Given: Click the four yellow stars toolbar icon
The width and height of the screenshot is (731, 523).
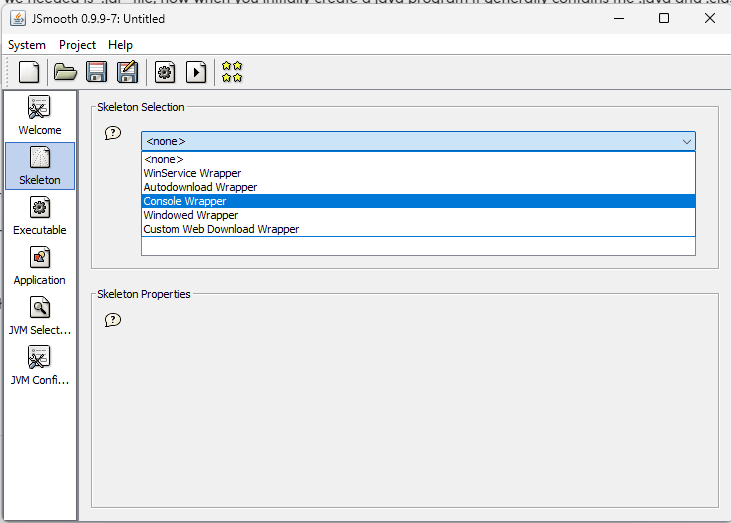Looking at the screenshot, I should pos(232,72).
